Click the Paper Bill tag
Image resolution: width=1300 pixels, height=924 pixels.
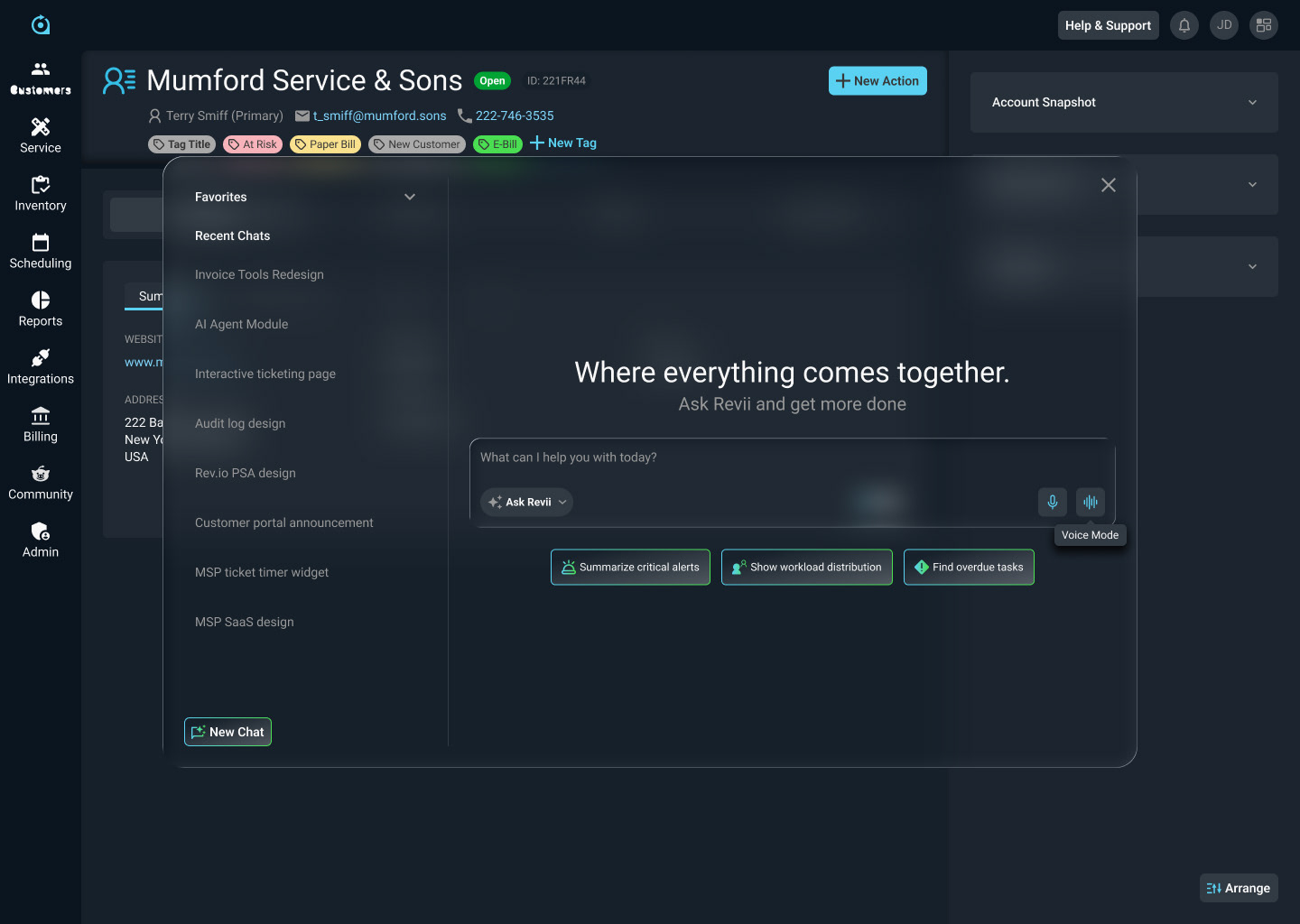point(325,144)
